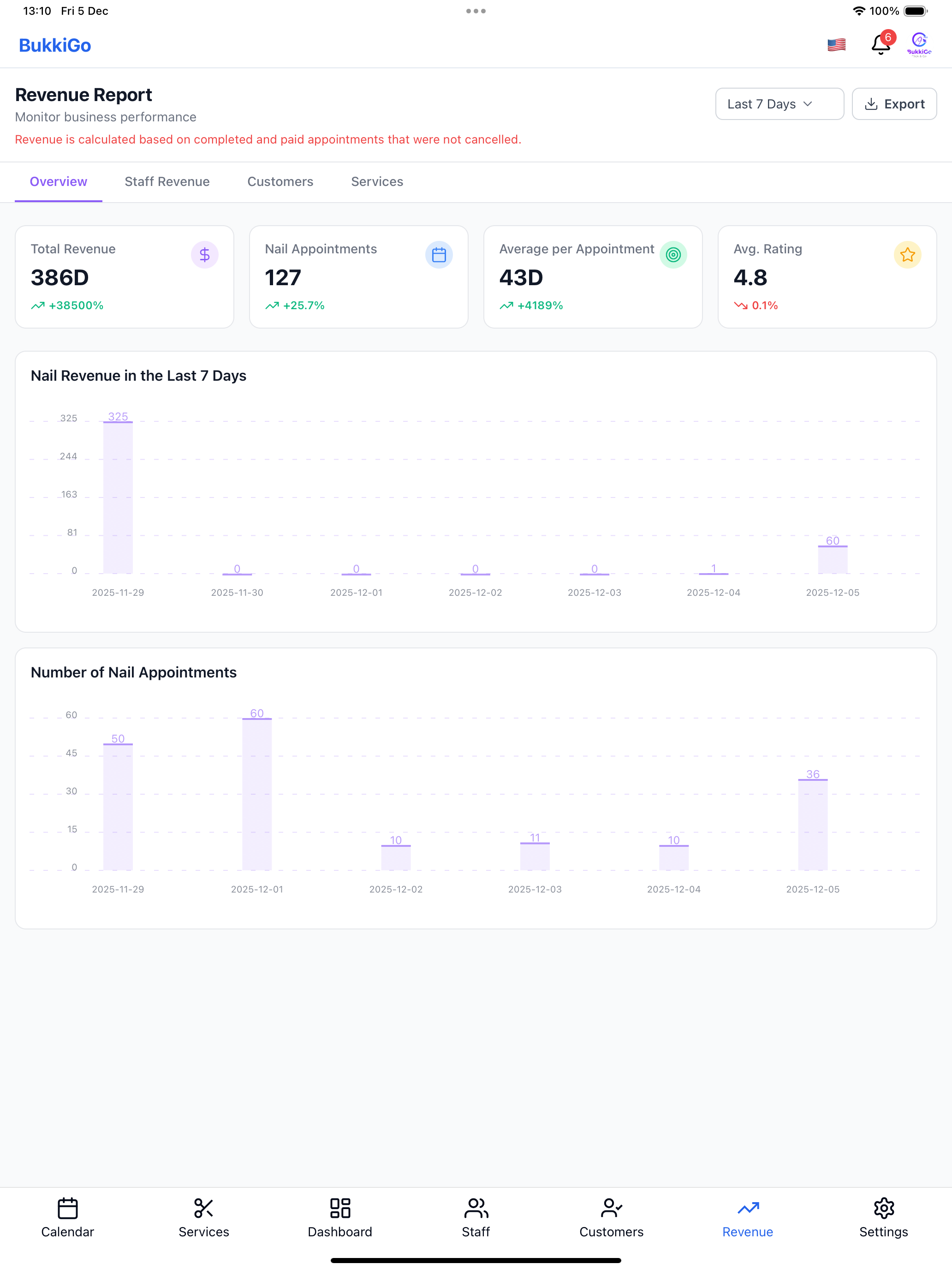Open the BukkiGo profile avatar
Image resolution: width=952 pixels, height=1270 pixels.
(919, 44)
